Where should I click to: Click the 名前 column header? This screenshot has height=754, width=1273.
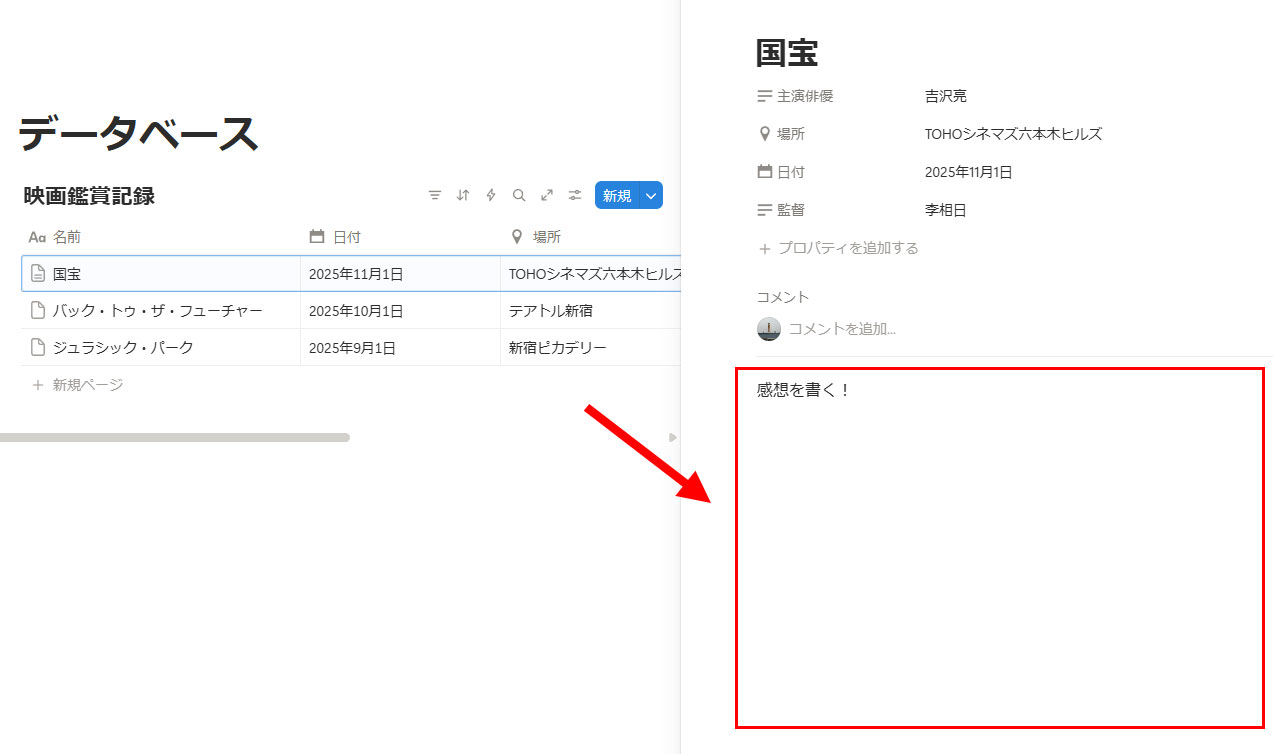(67, 237)
